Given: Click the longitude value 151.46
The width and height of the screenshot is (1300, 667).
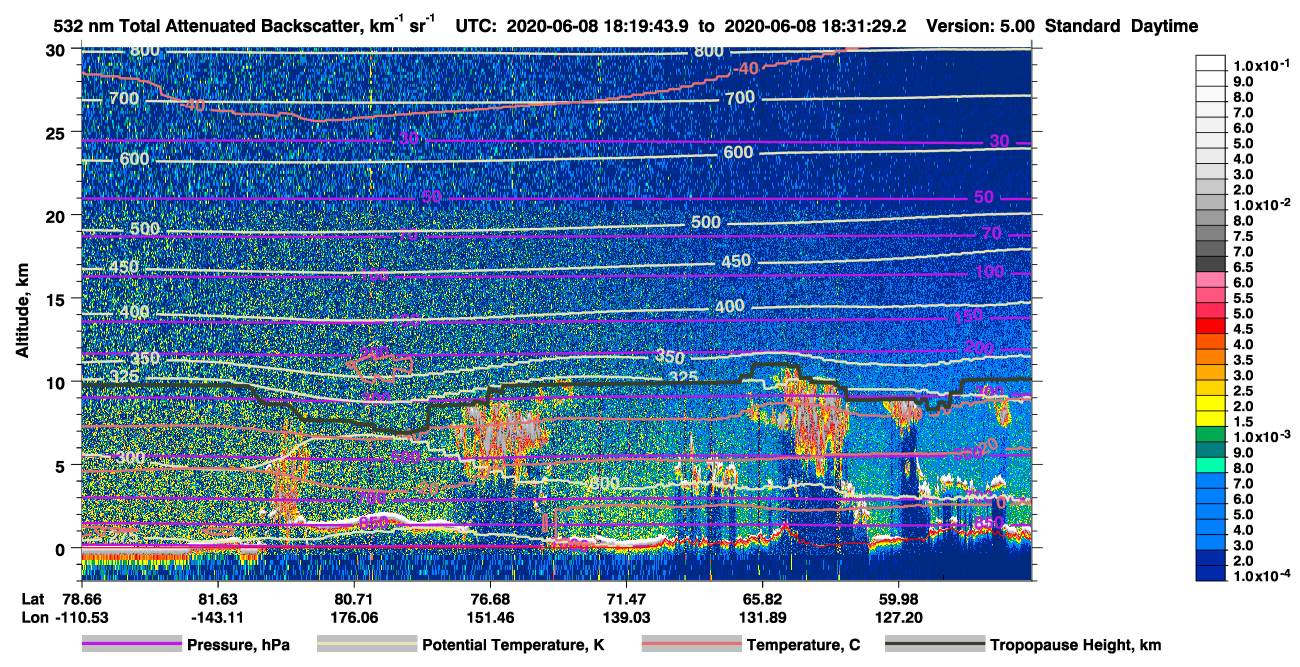Looking at the screenshot, I should [x=489, y=617].
